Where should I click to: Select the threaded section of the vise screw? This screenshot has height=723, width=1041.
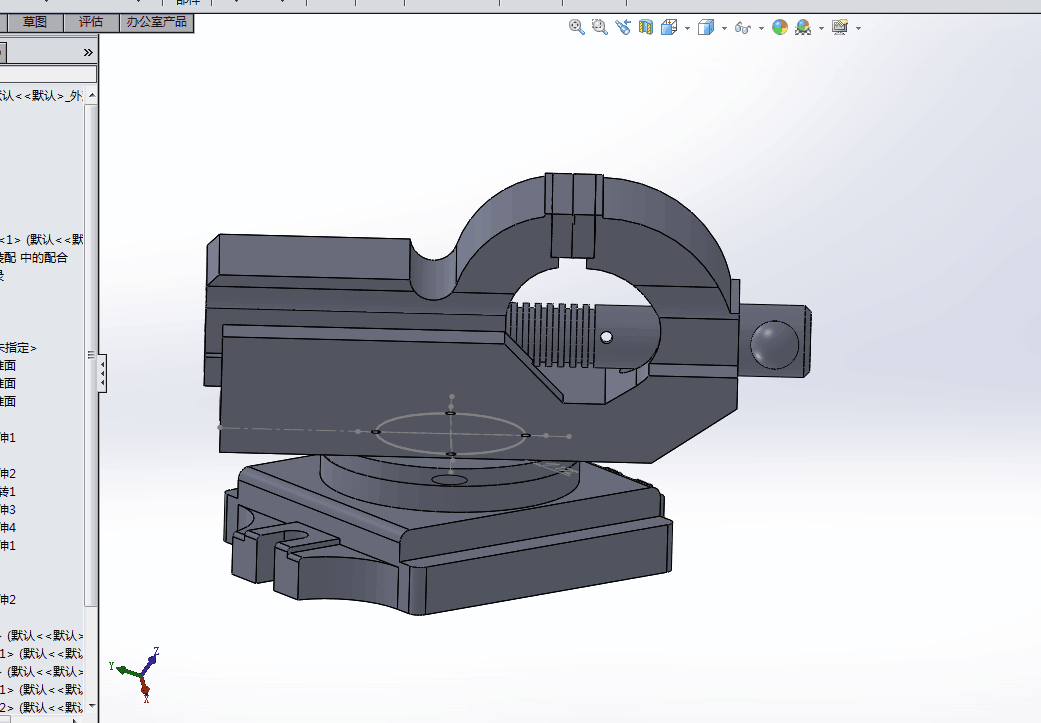tap(551, 335)
